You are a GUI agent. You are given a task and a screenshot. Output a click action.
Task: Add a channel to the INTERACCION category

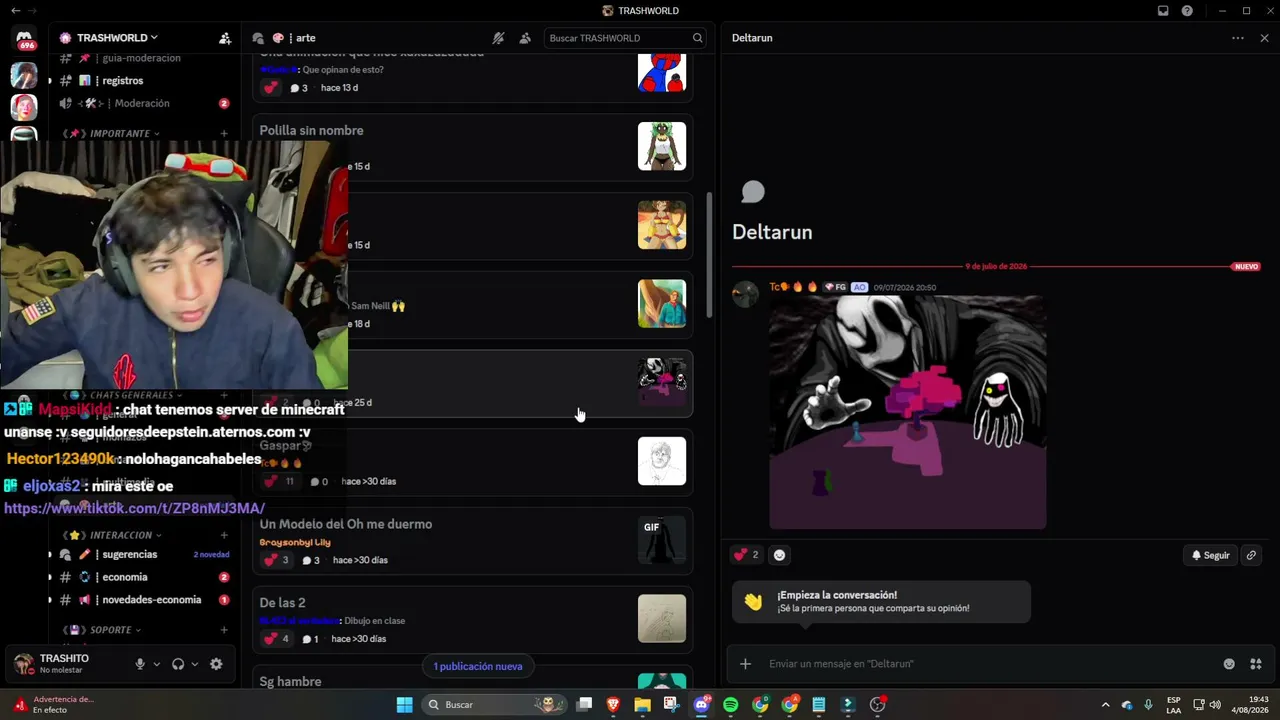[x=224, y=536]
